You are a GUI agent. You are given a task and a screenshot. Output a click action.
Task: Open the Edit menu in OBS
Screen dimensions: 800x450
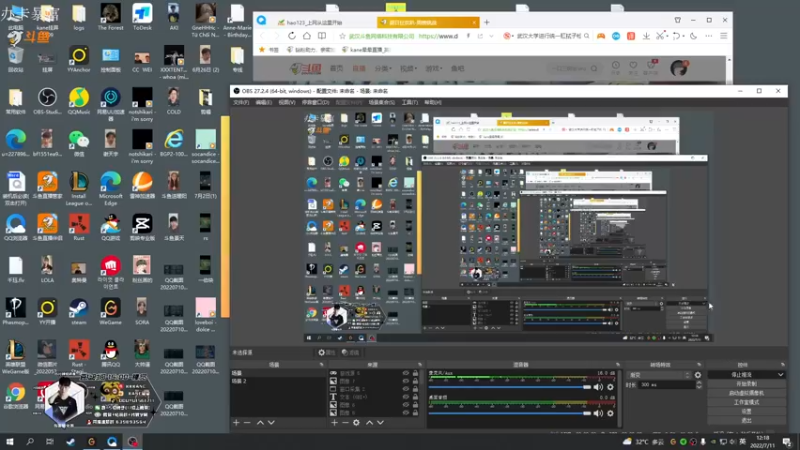263,103
